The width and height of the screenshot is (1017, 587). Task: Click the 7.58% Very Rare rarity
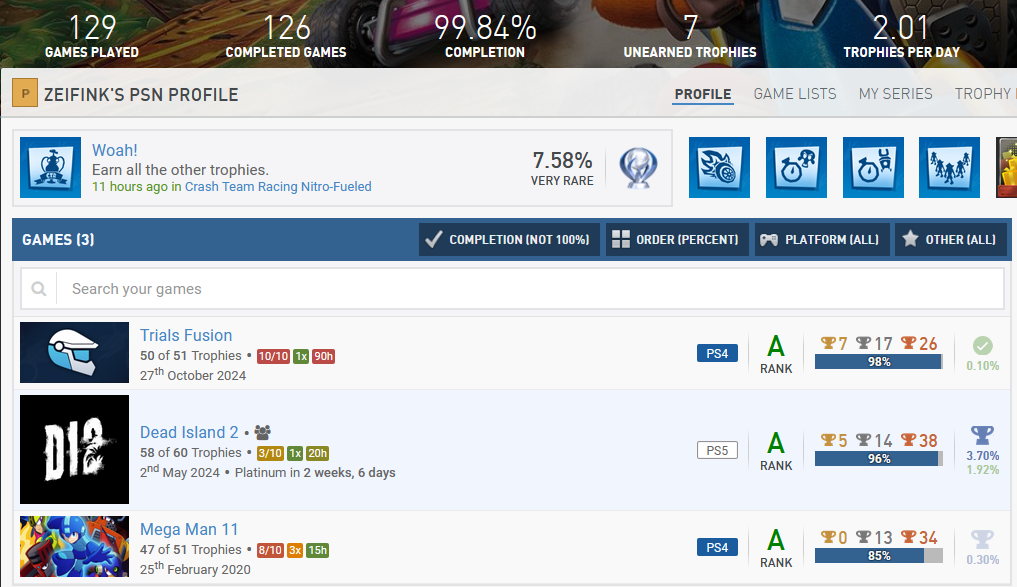click(x=562, y=168)
